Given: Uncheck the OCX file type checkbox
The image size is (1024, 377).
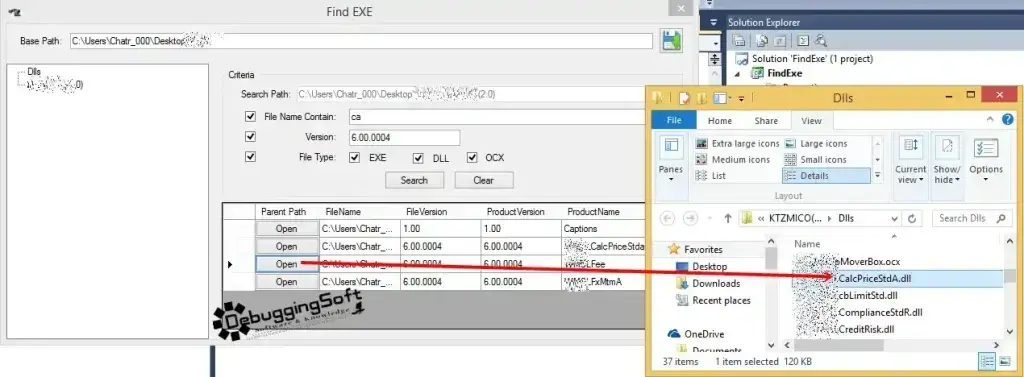Looking at the screenshot, I should (472, 157).
